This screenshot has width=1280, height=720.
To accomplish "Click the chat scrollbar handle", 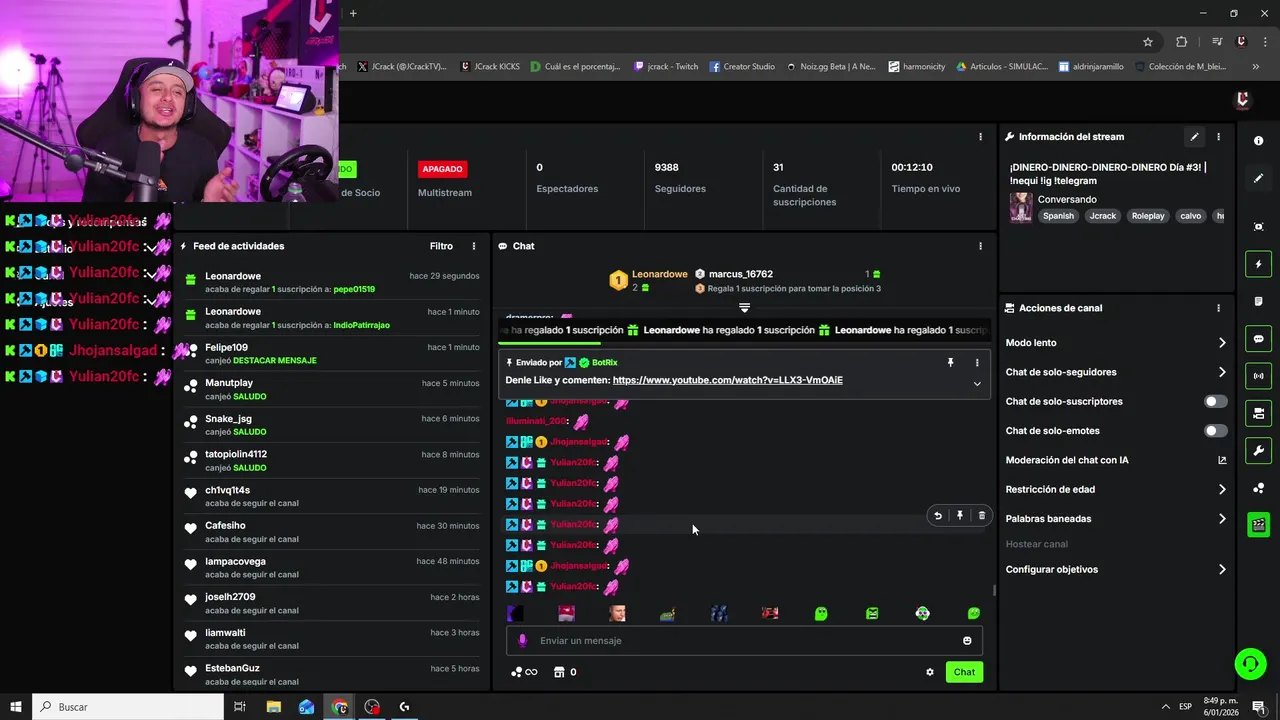I will click(993, 590).
